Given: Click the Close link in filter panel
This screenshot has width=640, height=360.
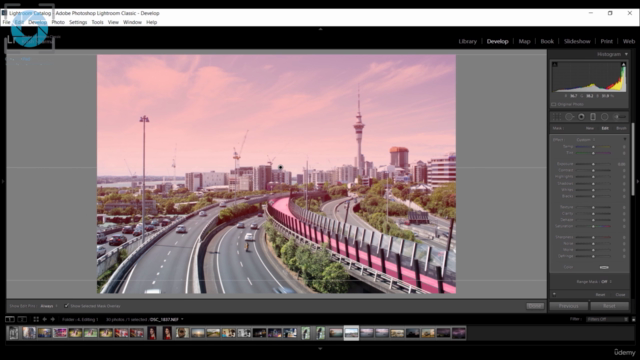Looking at the screenshot, I should [x=620, y=294].
